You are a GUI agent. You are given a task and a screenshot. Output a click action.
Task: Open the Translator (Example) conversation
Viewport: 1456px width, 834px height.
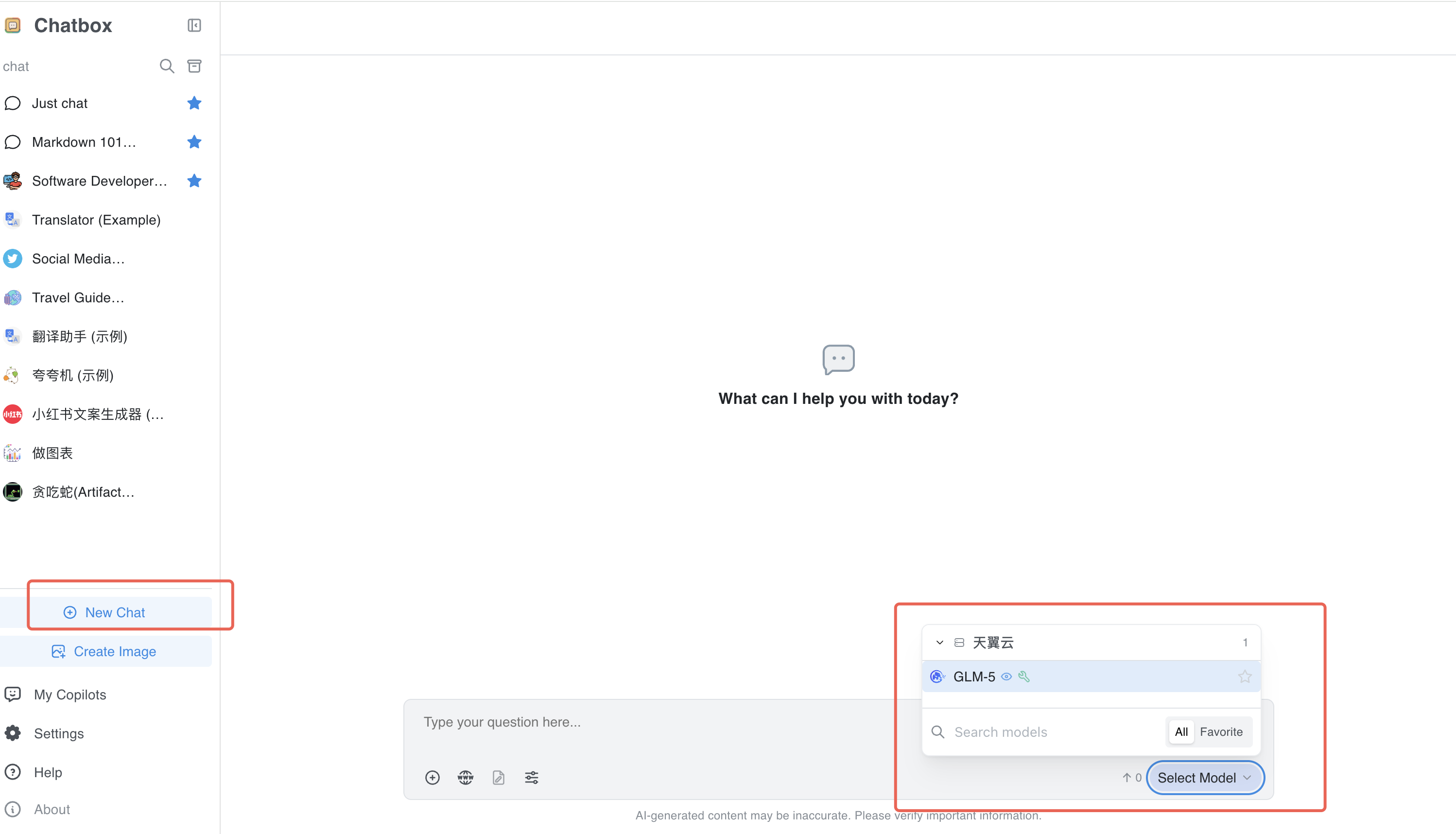[x=96, y=220]
